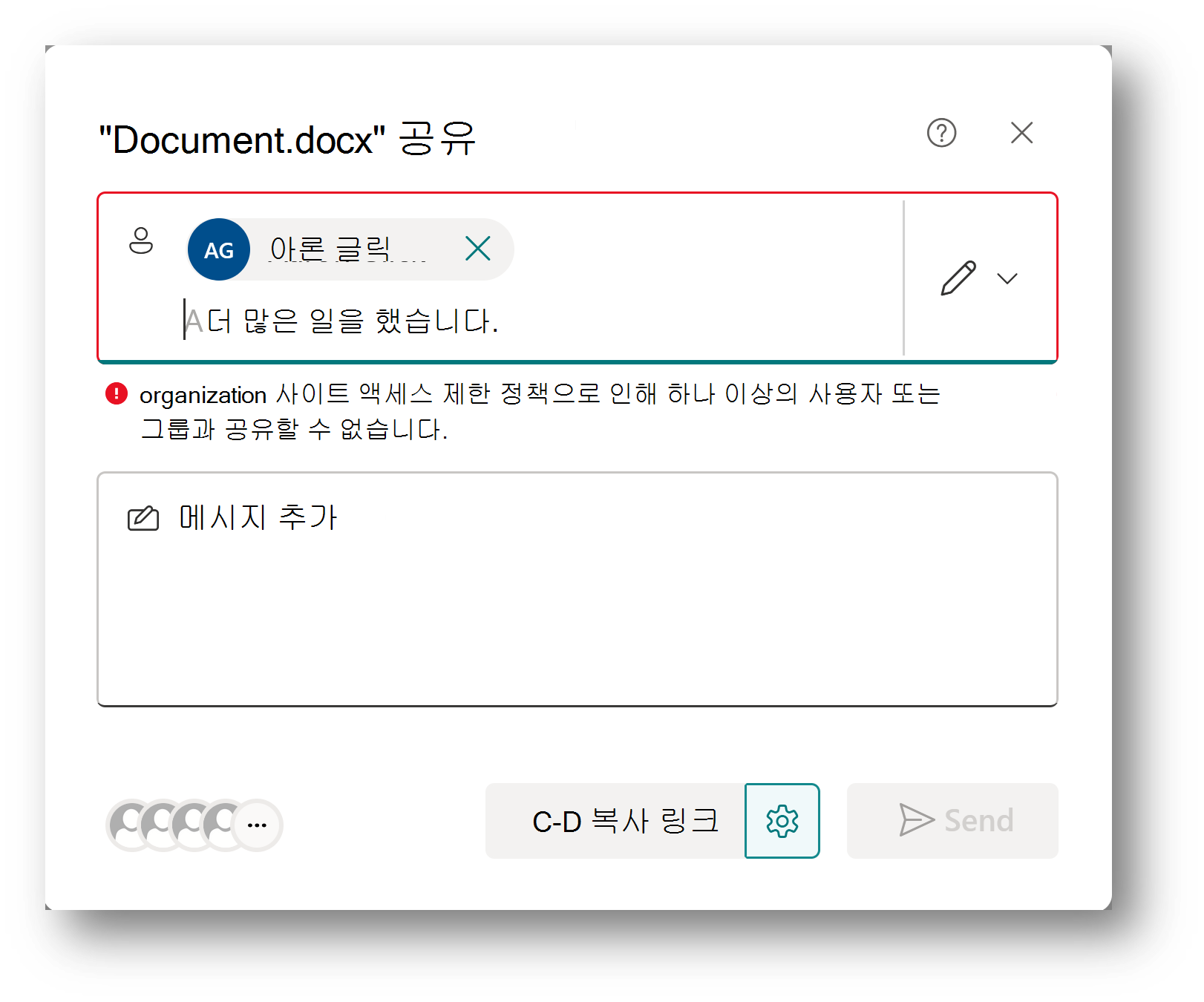Click the person icon in recipient field
Screen dimensions: 1204x1002
tap(141, 240)
